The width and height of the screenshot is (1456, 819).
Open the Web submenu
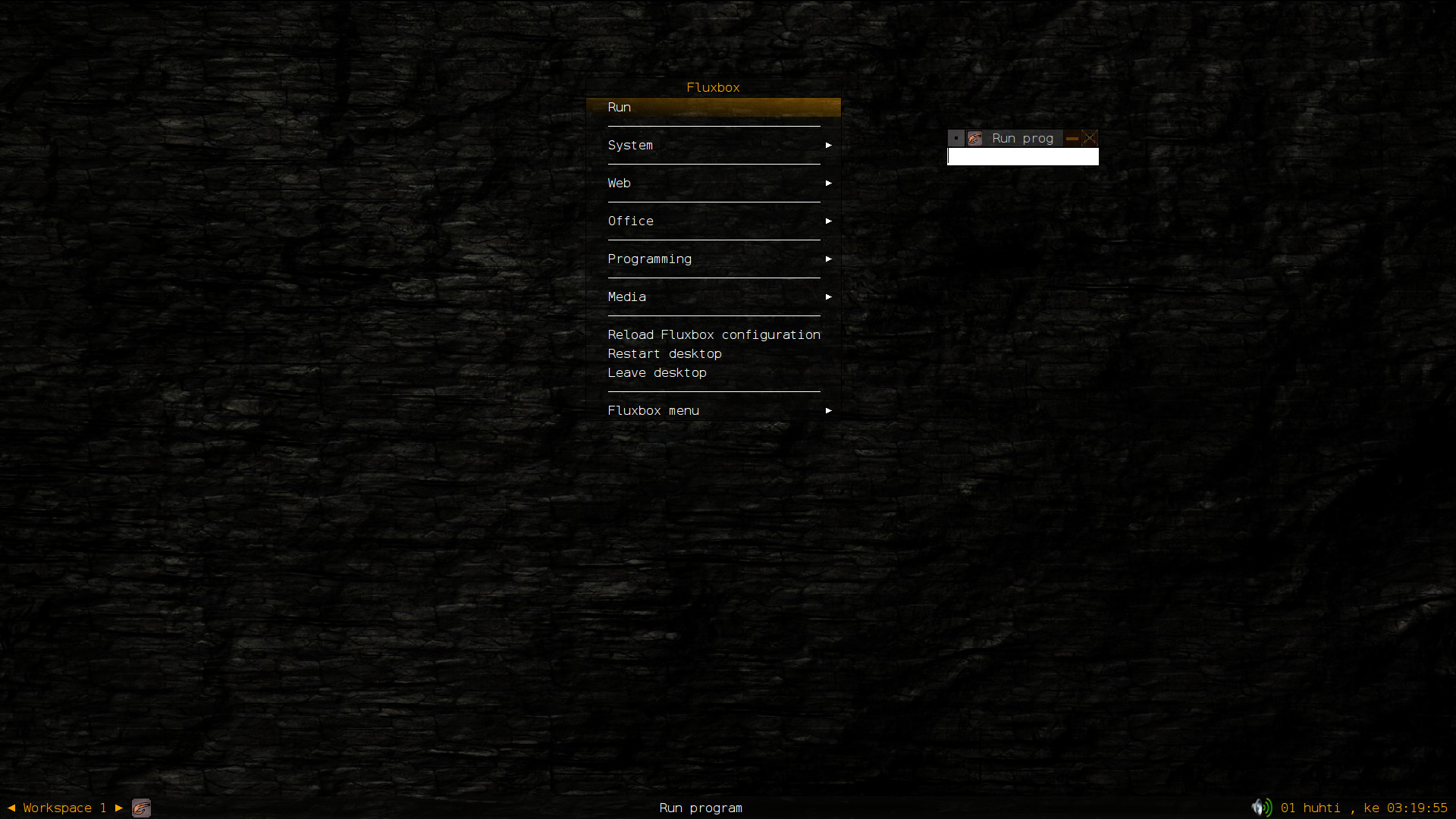pyautogui.click(x=713, y=183)
